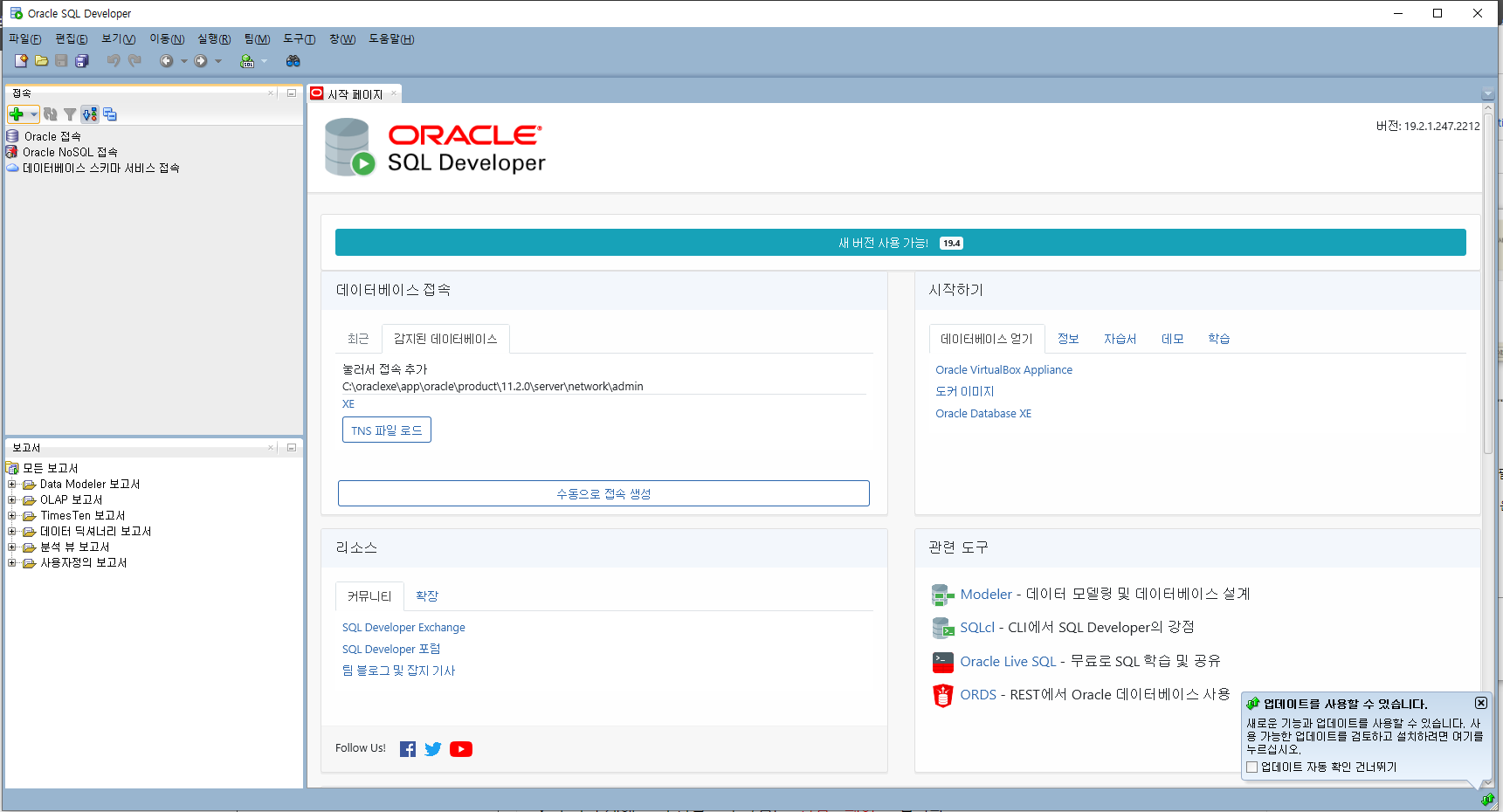Check the 업데이트 자동 확인 건너뛰기 checkbox

(x=1251, y=767)
